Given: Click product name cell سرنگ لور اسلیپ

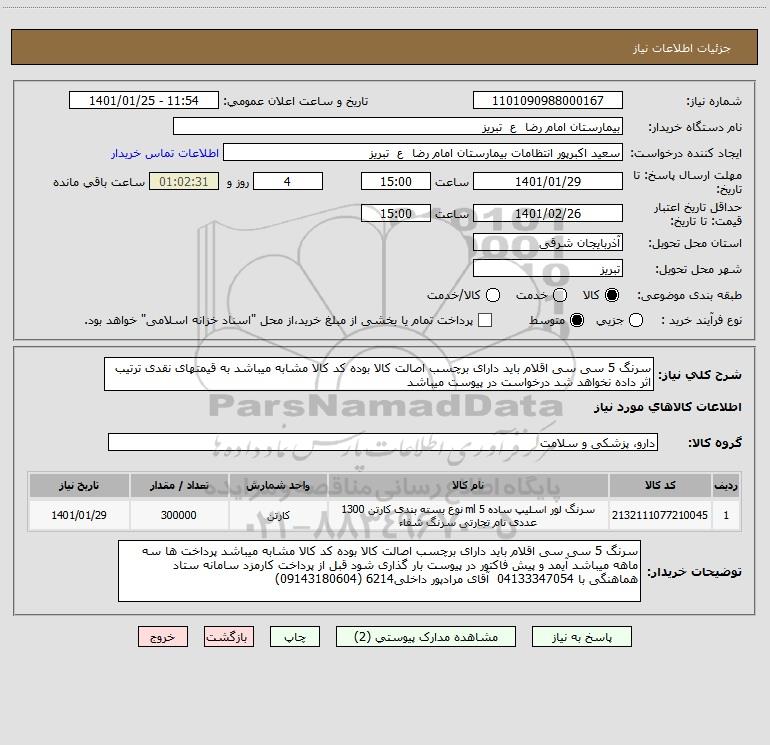Looking at the screenshot, I should pos(468,515).
